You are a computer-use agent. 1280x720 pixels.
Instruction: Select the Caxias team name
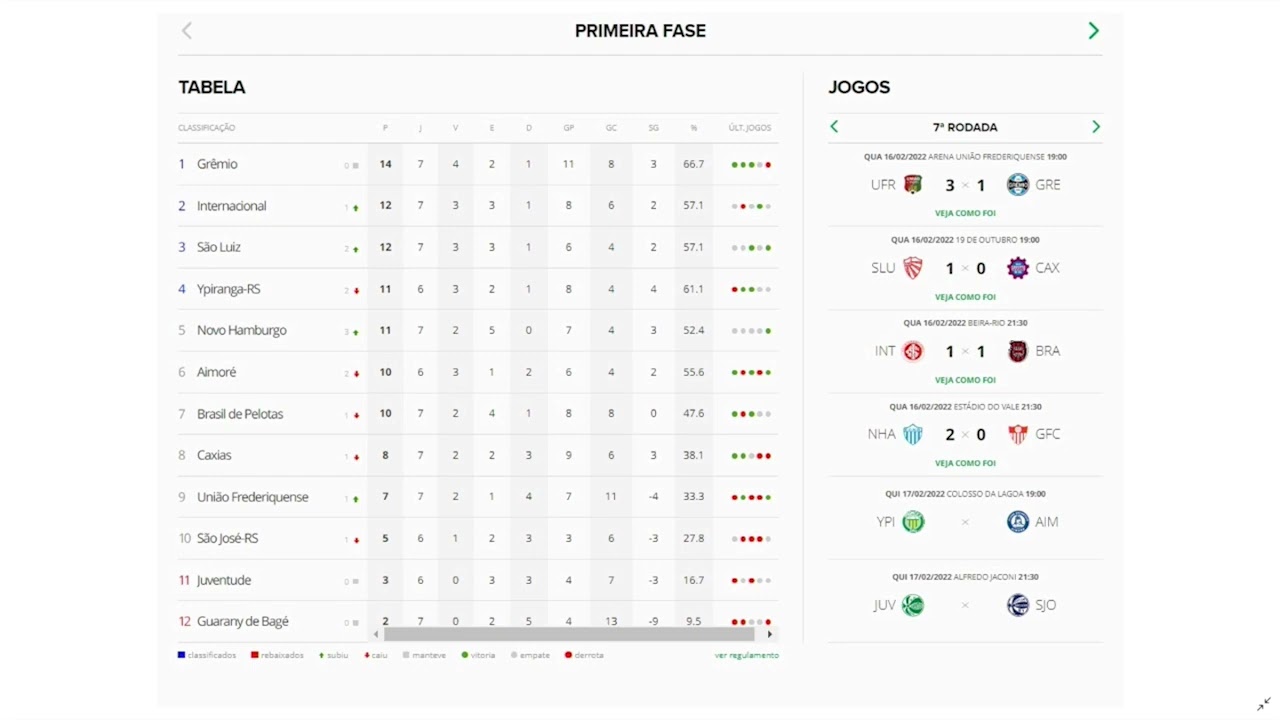tap(214, 455)
